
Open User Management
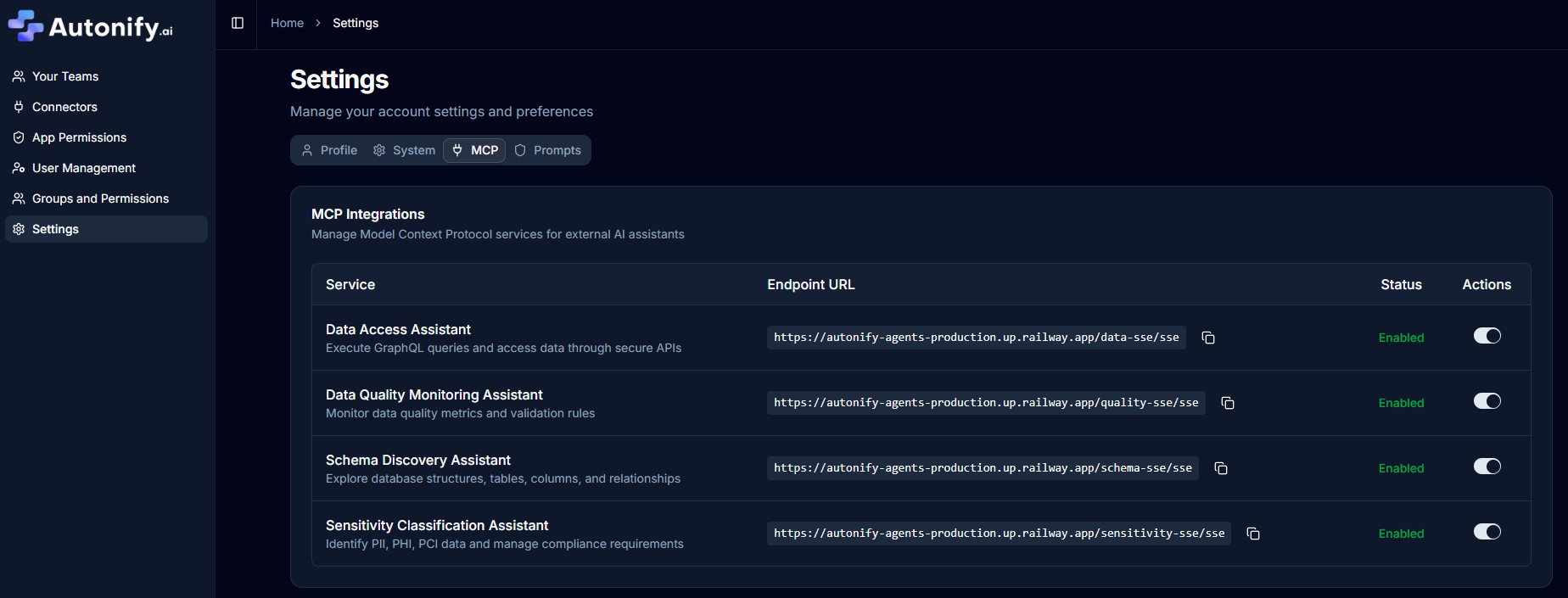pyautogui.click(x=106, y=168)
